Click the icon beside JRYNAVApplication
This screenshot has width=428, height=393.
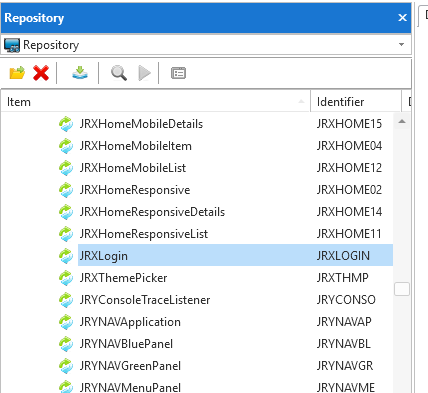(x=66, y=322)
